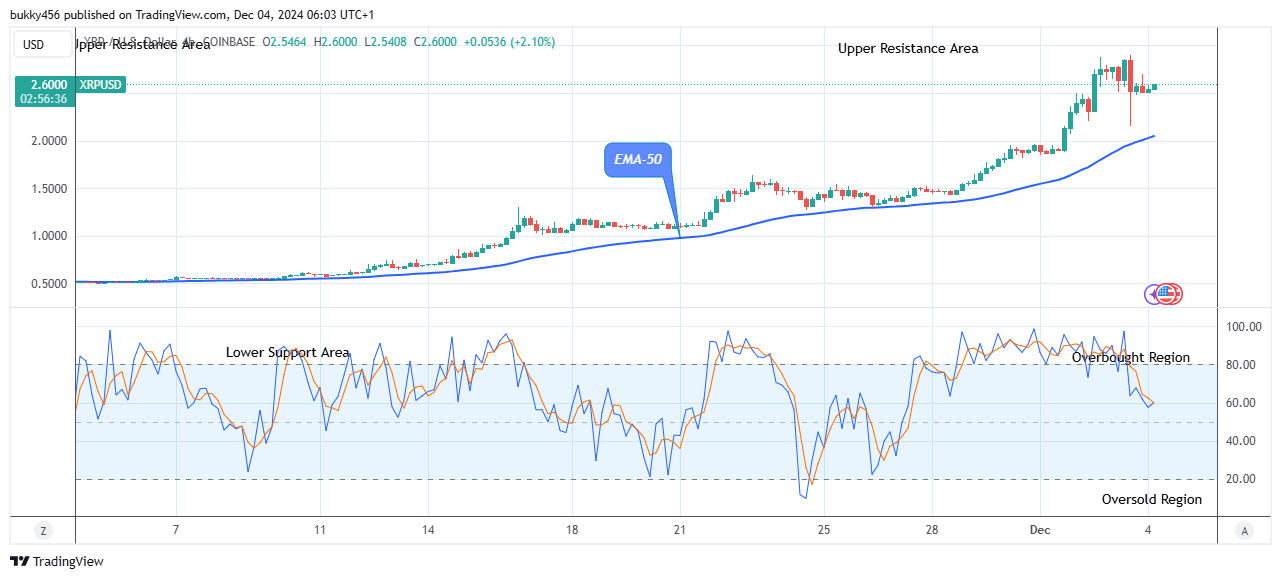Toggle the A auto-scale button

[x=1244, y=530]
